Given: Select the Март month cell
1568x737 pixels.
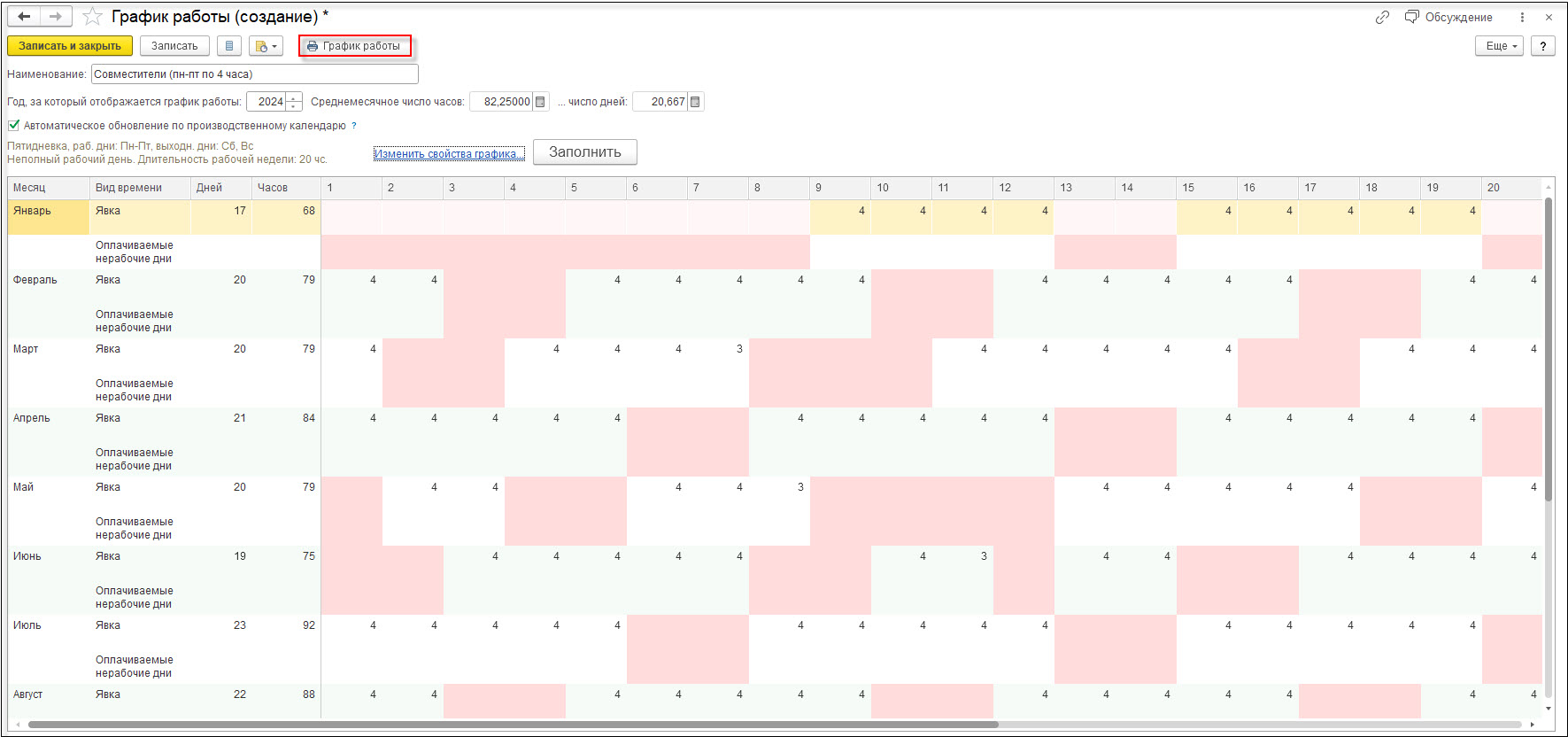Looking at the screenshot, I should point(49,355).
